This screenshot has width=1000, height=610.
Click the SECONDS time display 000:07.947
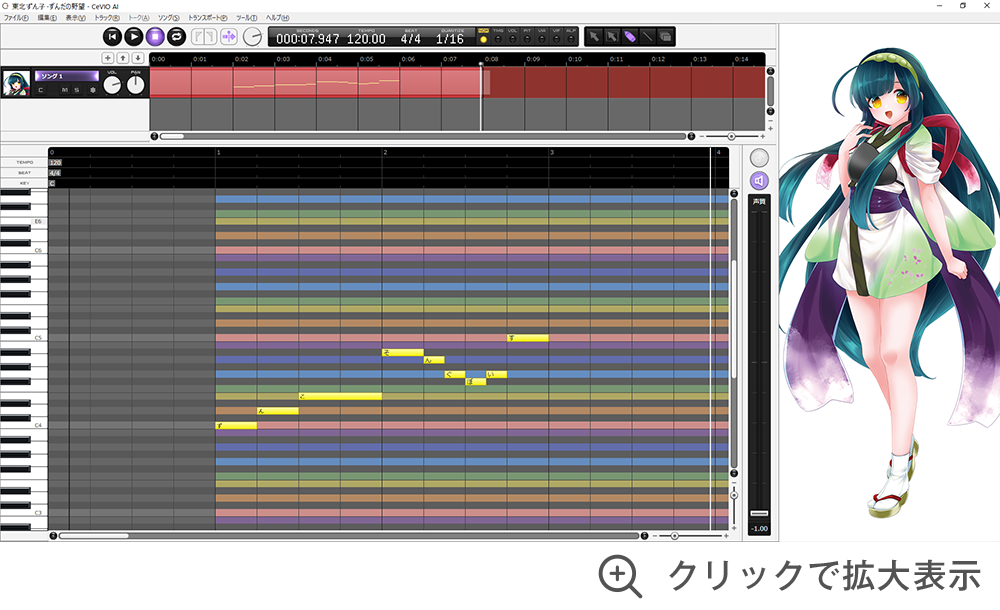click(x=307, y=39)
